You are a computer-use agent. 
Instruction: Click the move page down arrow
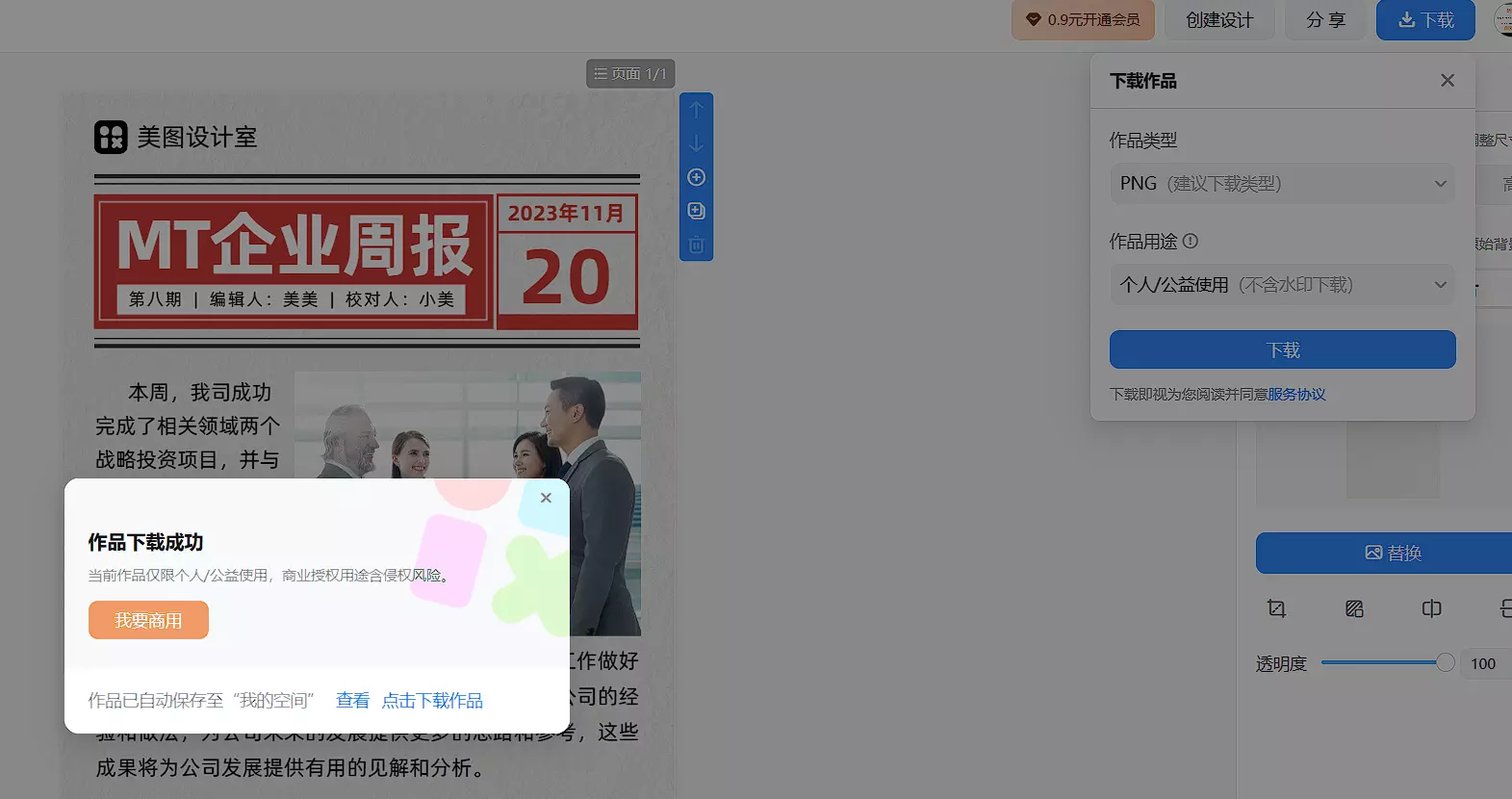pyautogui.click(x=696, y=143)
